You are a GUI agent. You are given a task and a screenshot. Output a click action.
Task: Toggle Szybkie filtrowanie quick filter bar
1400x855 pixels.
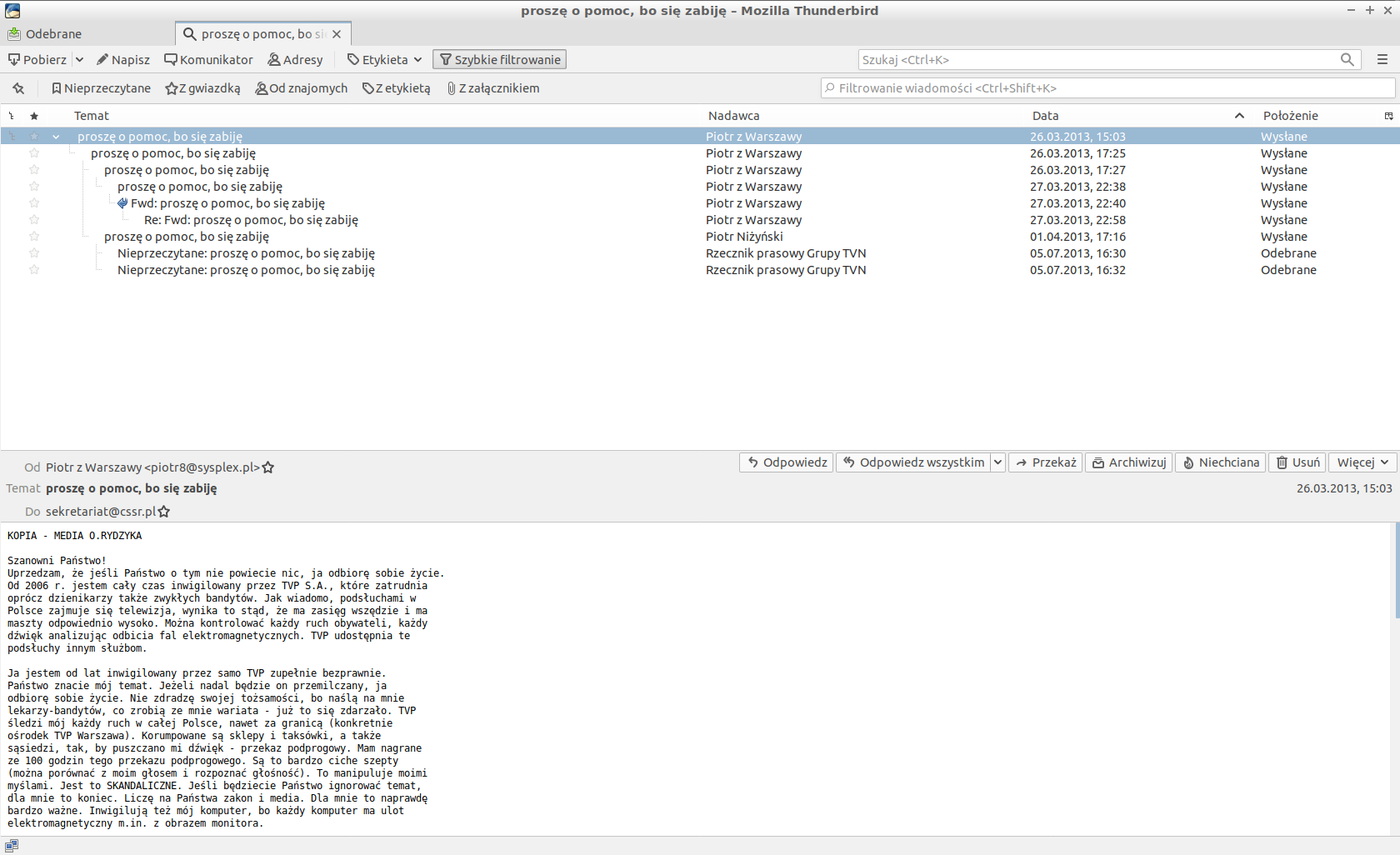(499, 60)
